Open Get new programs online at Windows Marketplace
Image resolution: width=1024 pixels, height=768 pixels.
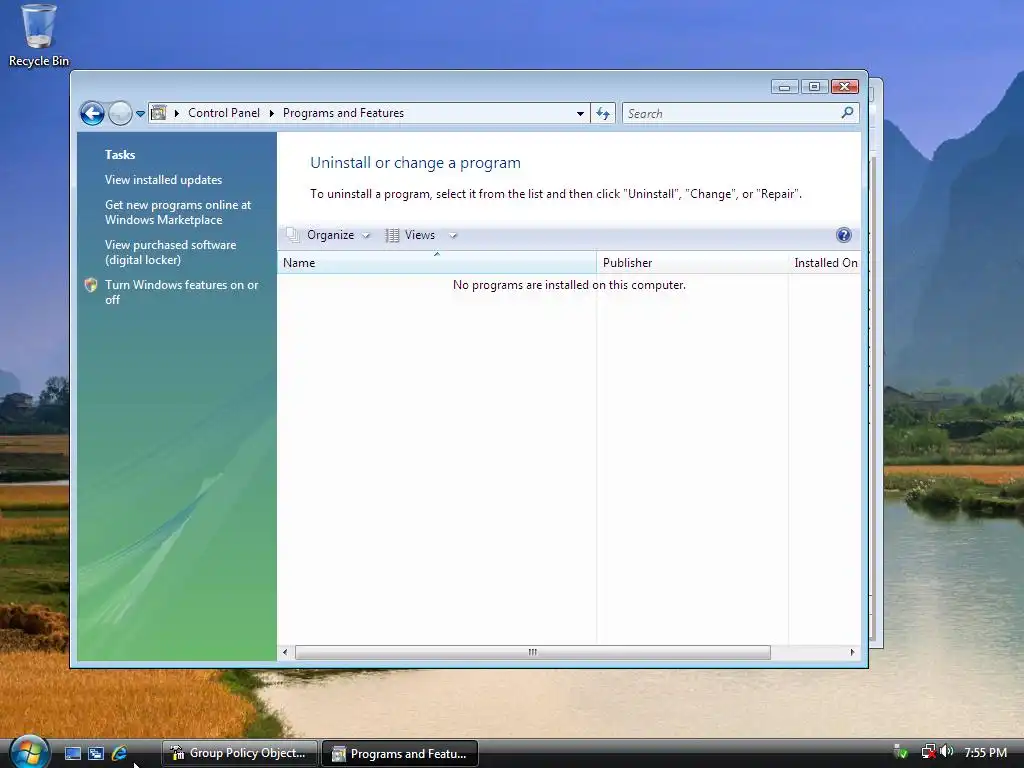178,212
